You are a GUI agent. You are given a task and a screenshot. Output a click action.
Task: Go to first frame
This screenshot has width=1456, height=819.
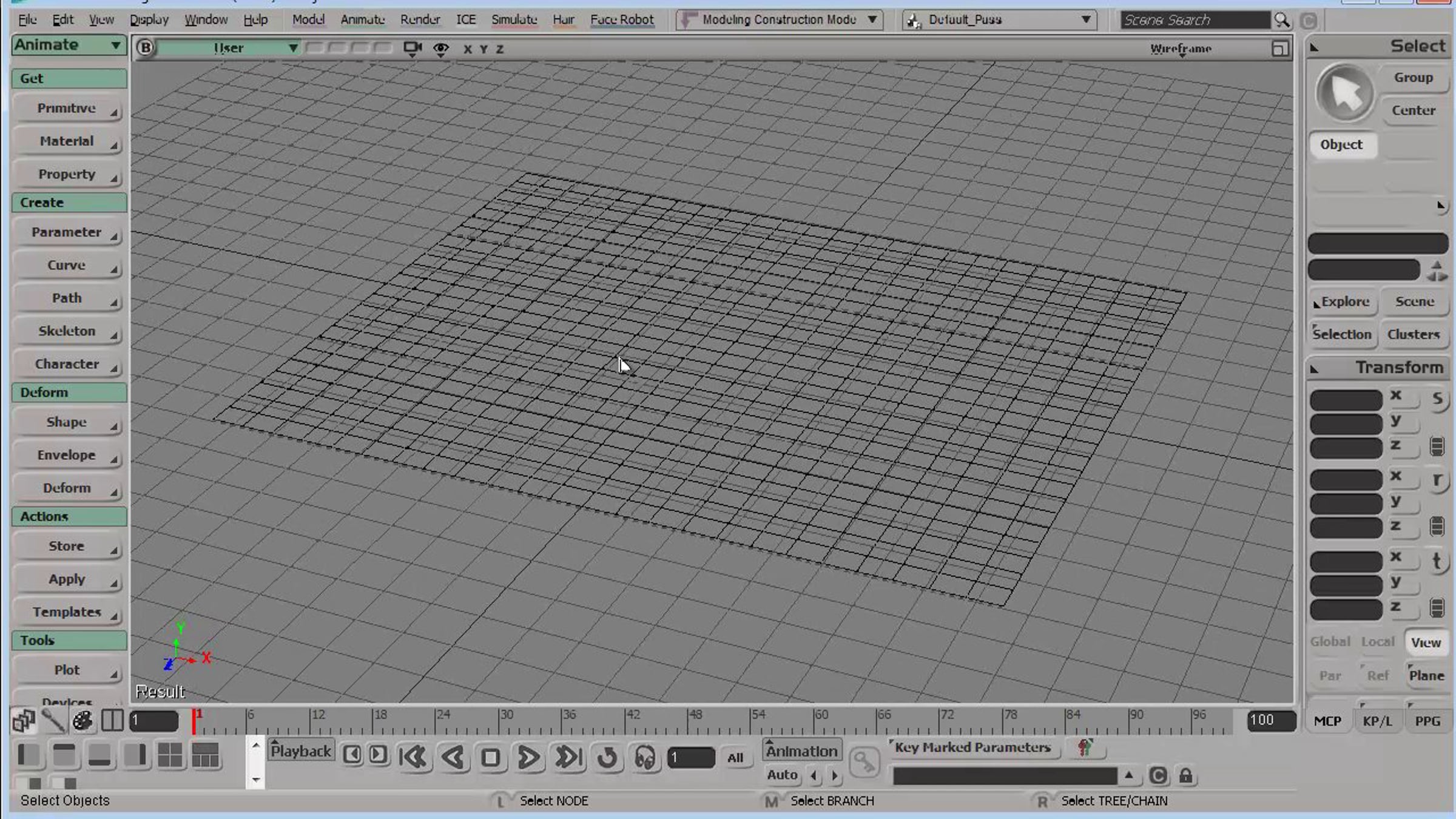tap(413, 757)
